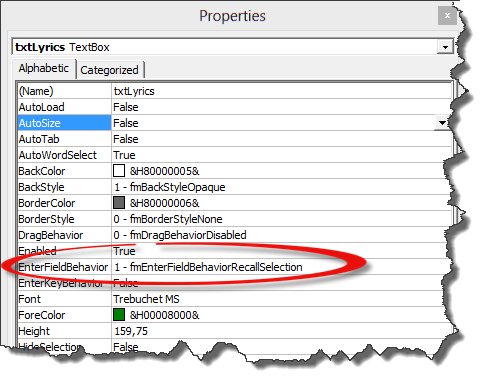Image resolution: width=496 pixels, height=387 pixels.
Task: Click the &H80000006& BorderColor value
Action: coord(164,203)
